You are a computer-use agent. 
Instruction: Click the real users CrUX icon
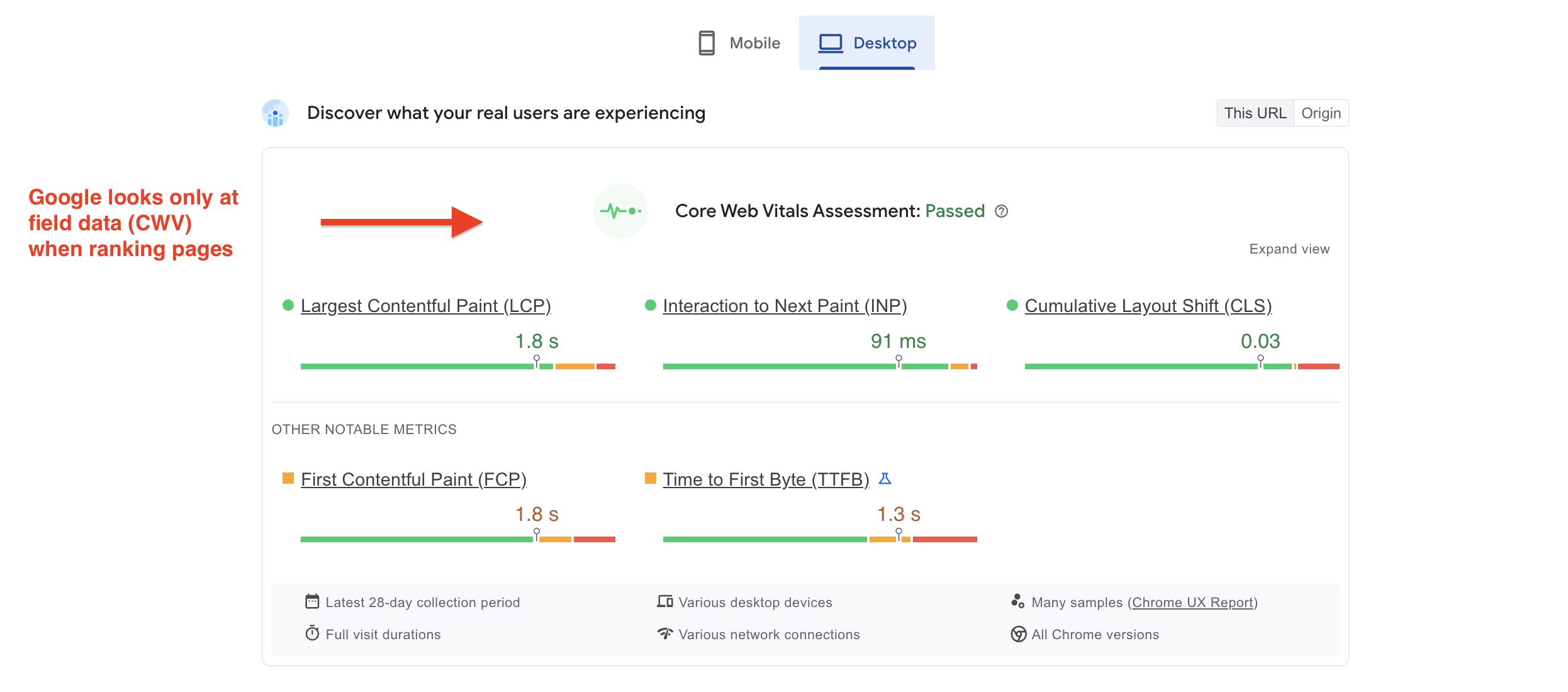coord(276,113)
